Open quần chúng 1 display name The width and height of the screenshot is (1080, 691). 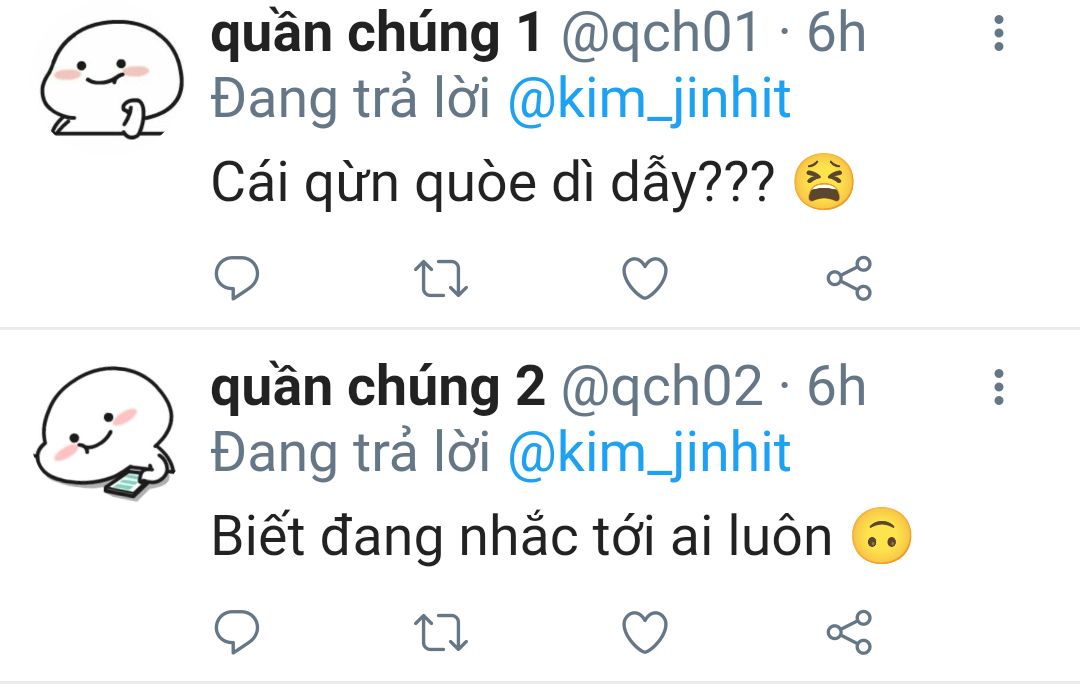tap(376, 36)
